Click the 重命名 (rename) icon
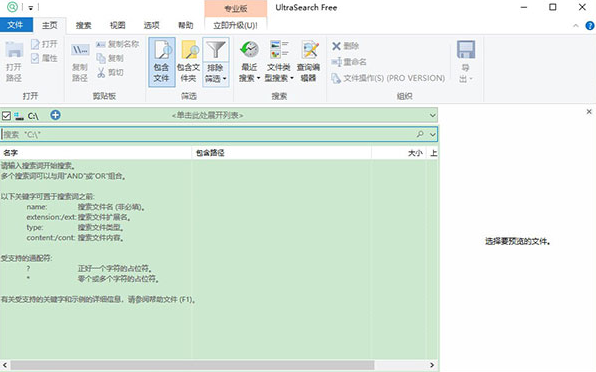Image resolution: width=596 pixels, height=372 pixels. pos(337,62)
